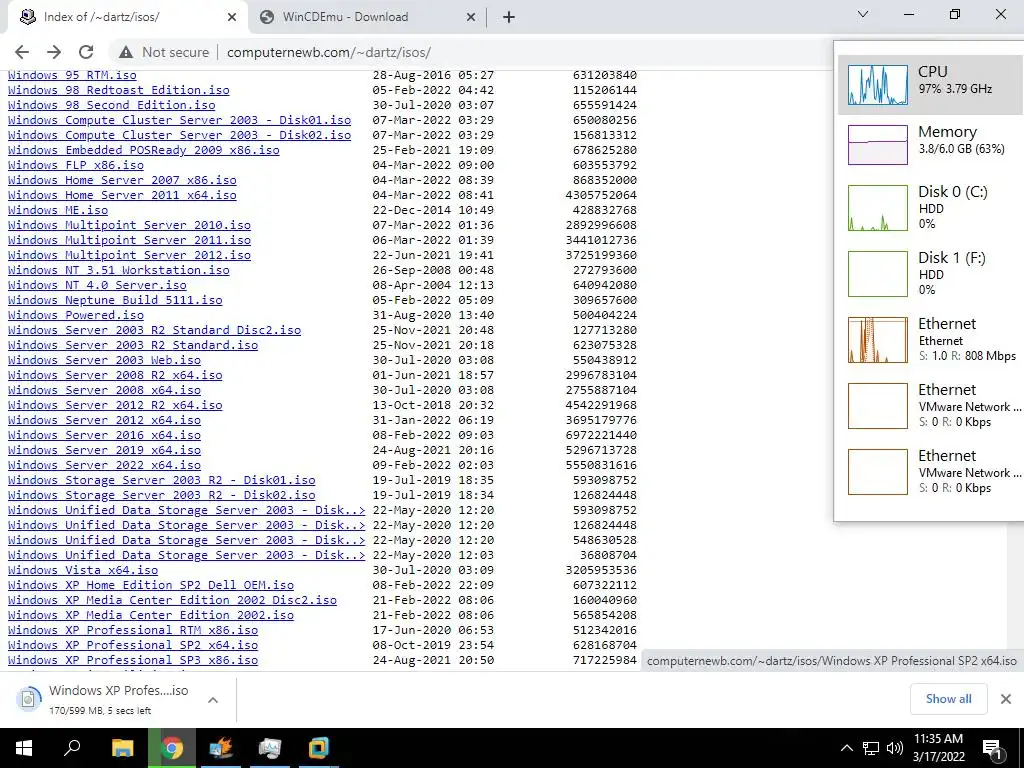Open Windows Embedded POSReady 2009 x86.iso link
Screen dimensions: 1024x768
[143, 150]
